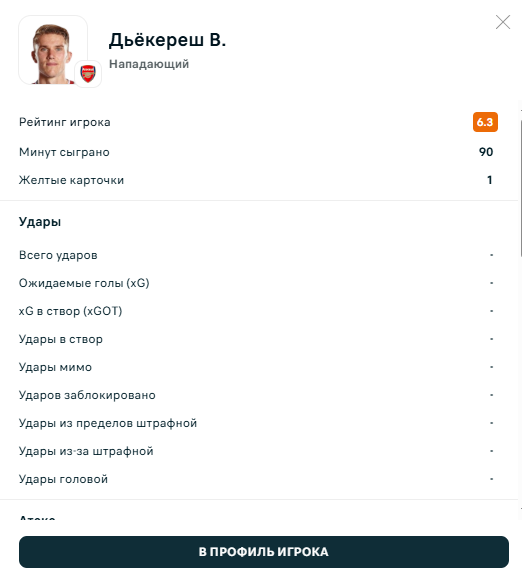Select the Всего ударов stat row
Image resolution: width=522 pixels, height=585 pixels.
coord(258,255)
